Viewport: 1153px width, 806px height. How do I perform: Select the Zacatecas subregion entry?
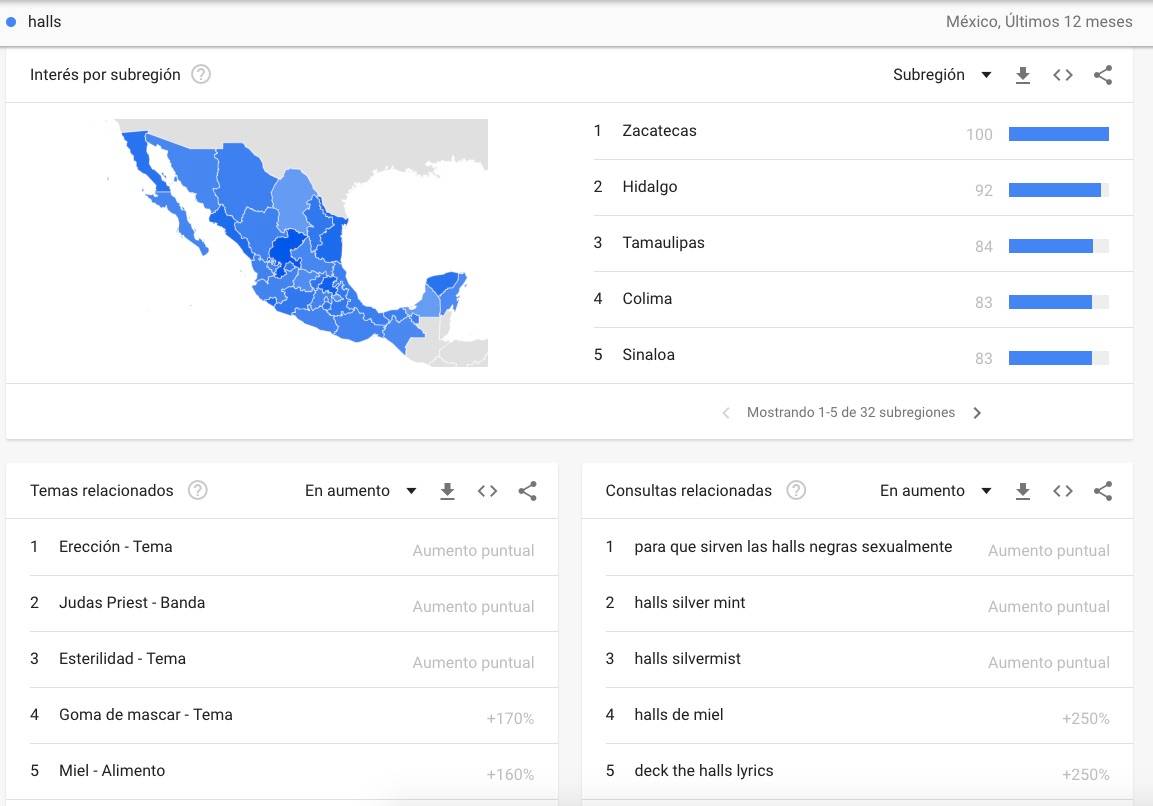click(x=660, y=131)
